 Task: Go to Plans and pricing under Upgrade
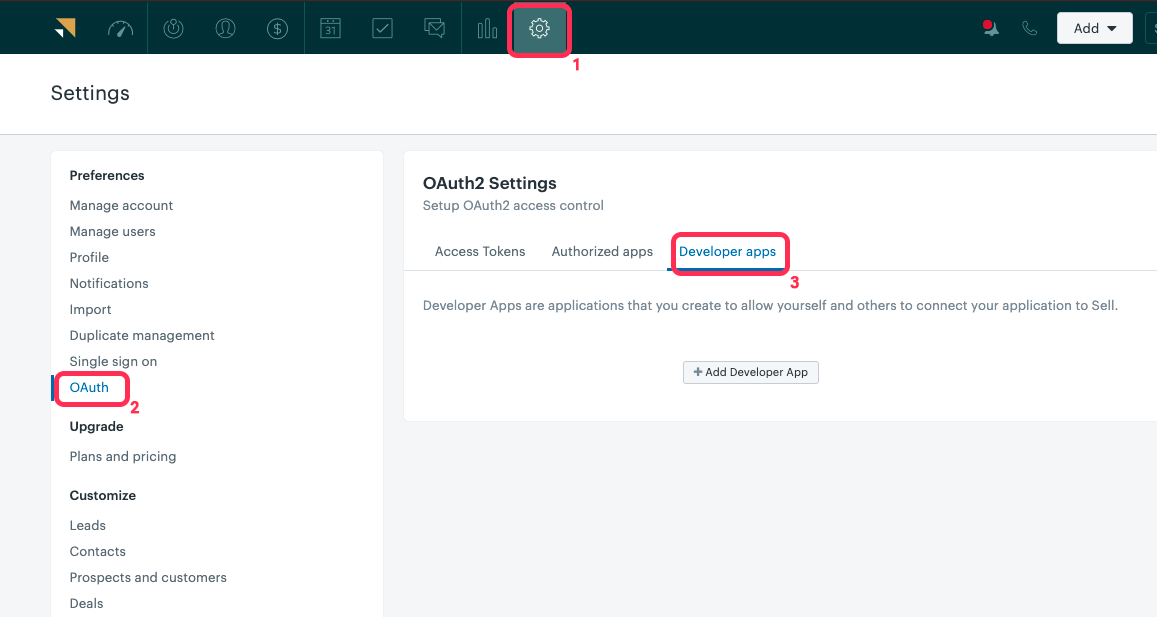click(x=123, y=456)
